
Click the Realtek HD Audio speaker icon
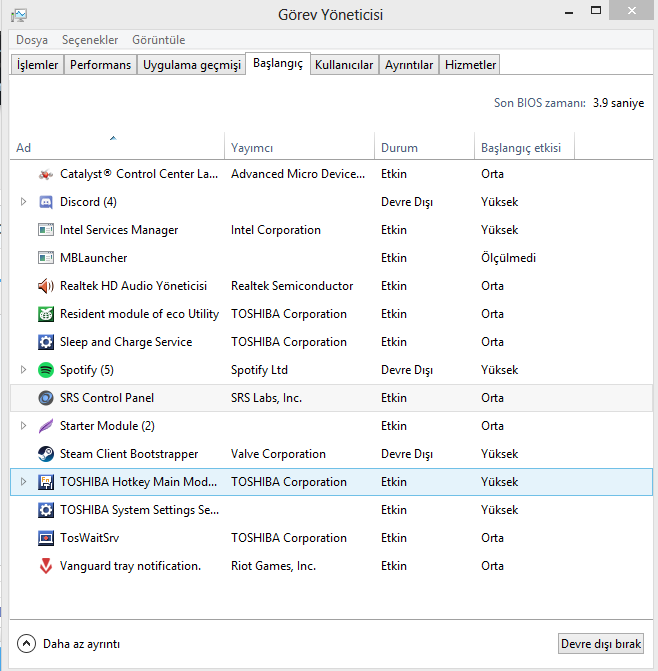[45, 286]
